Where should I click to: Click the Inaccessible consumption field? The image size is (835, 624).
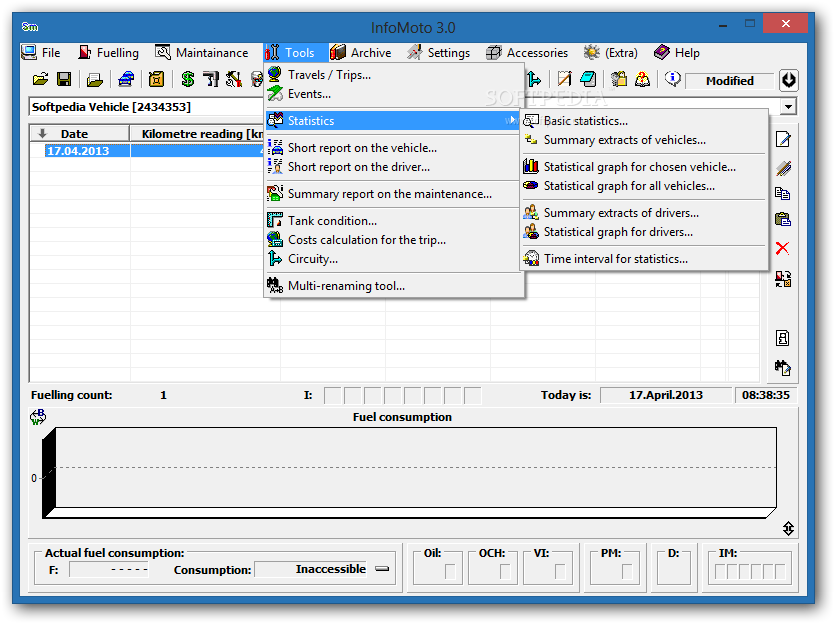click(x=312, y=569)
